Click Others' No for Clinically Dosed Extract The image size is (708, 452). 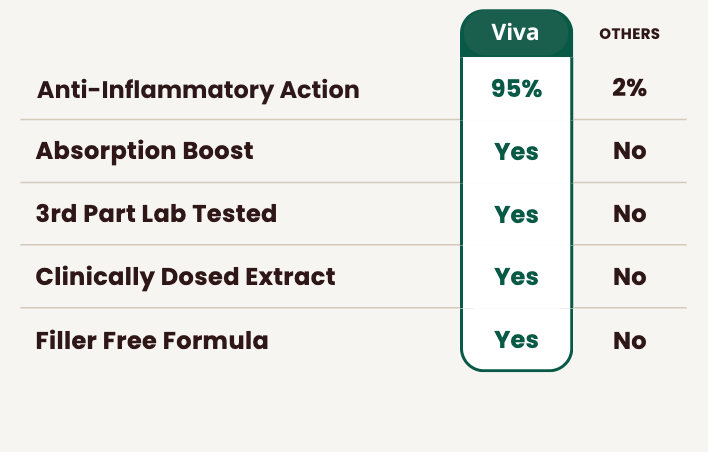click(x=629, y=277)
